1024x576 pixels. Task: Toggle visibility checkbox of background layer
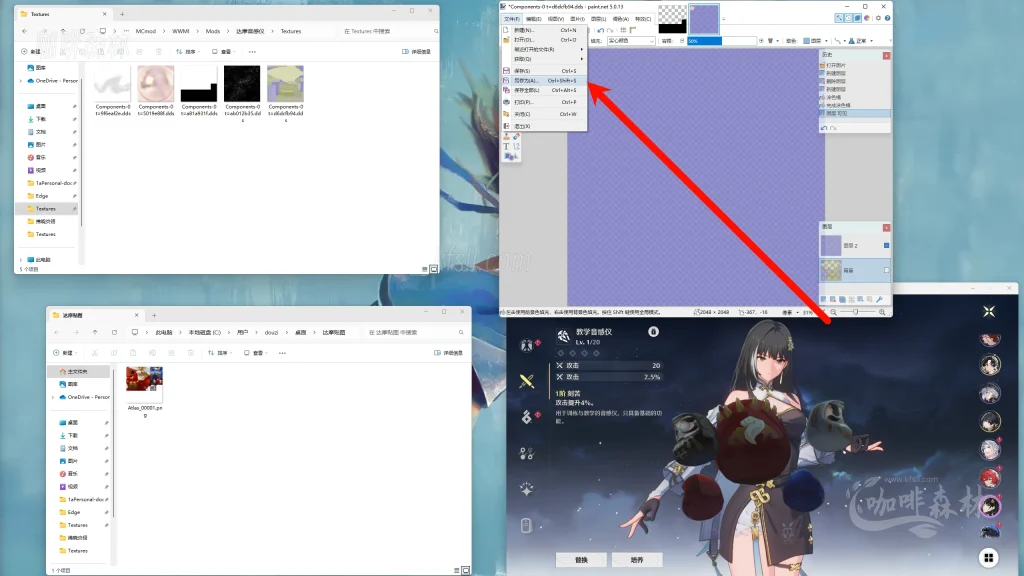(886, 270)
